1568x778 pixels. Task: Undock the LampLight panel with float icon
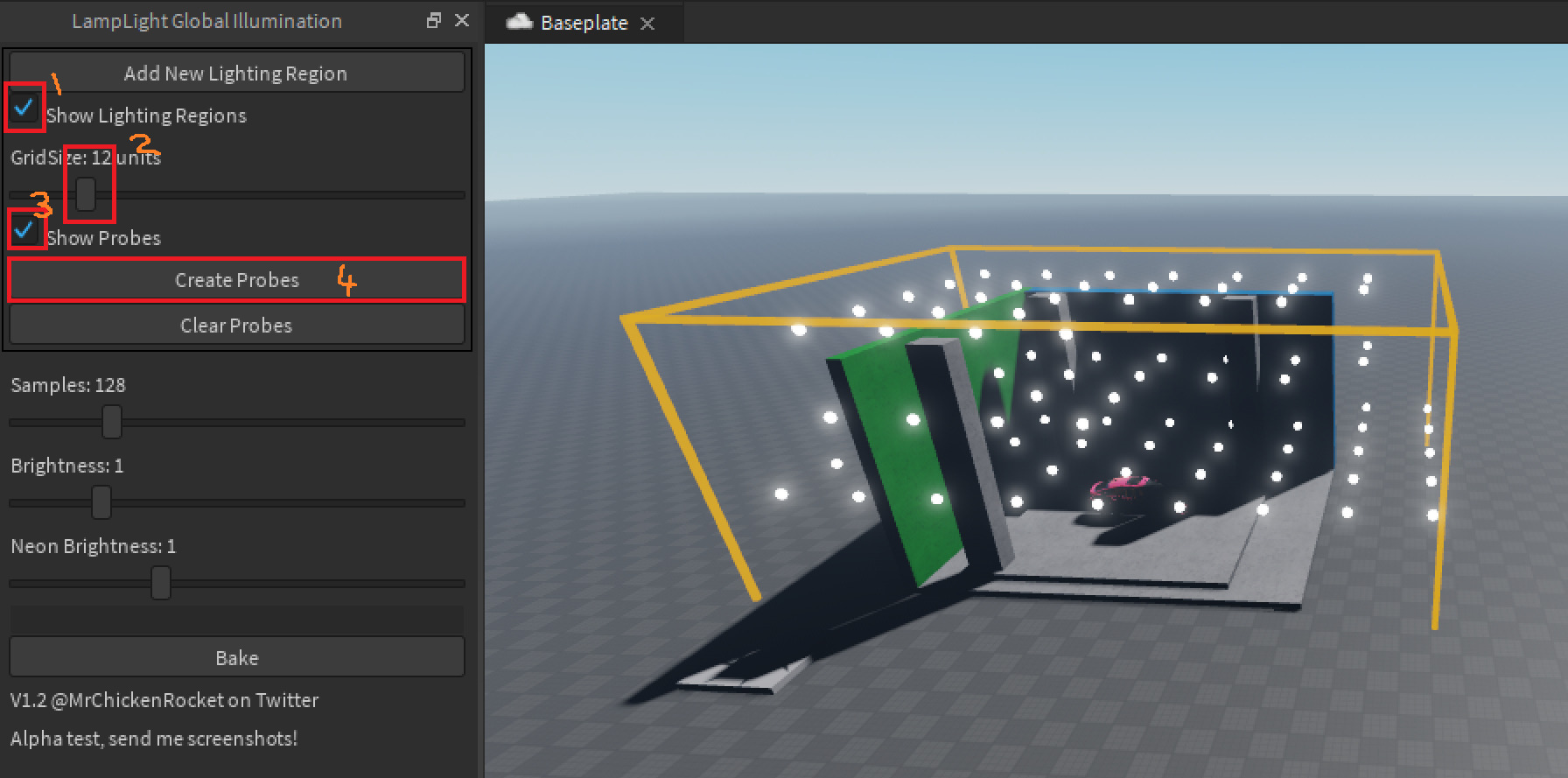click(434, 20)
